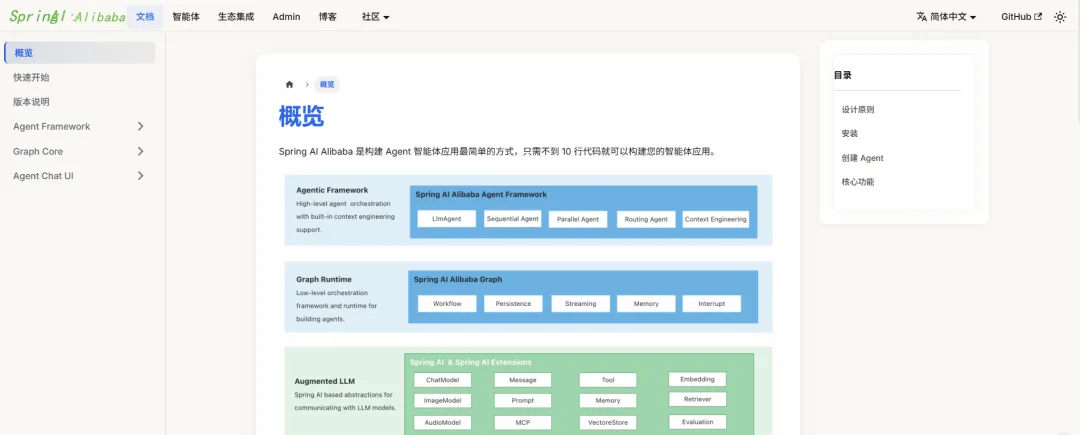This screenshot has height=435, width=1080.
Task: Click the Graph Runtime heading text
Action: point(324,279)
